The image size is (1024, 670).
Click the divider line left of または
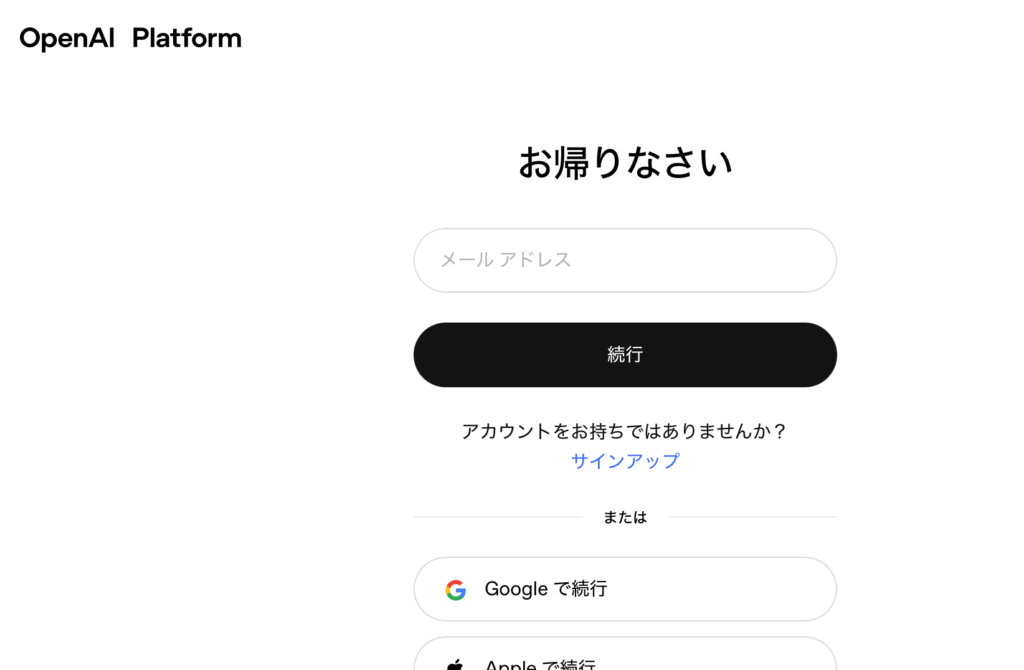497,517
